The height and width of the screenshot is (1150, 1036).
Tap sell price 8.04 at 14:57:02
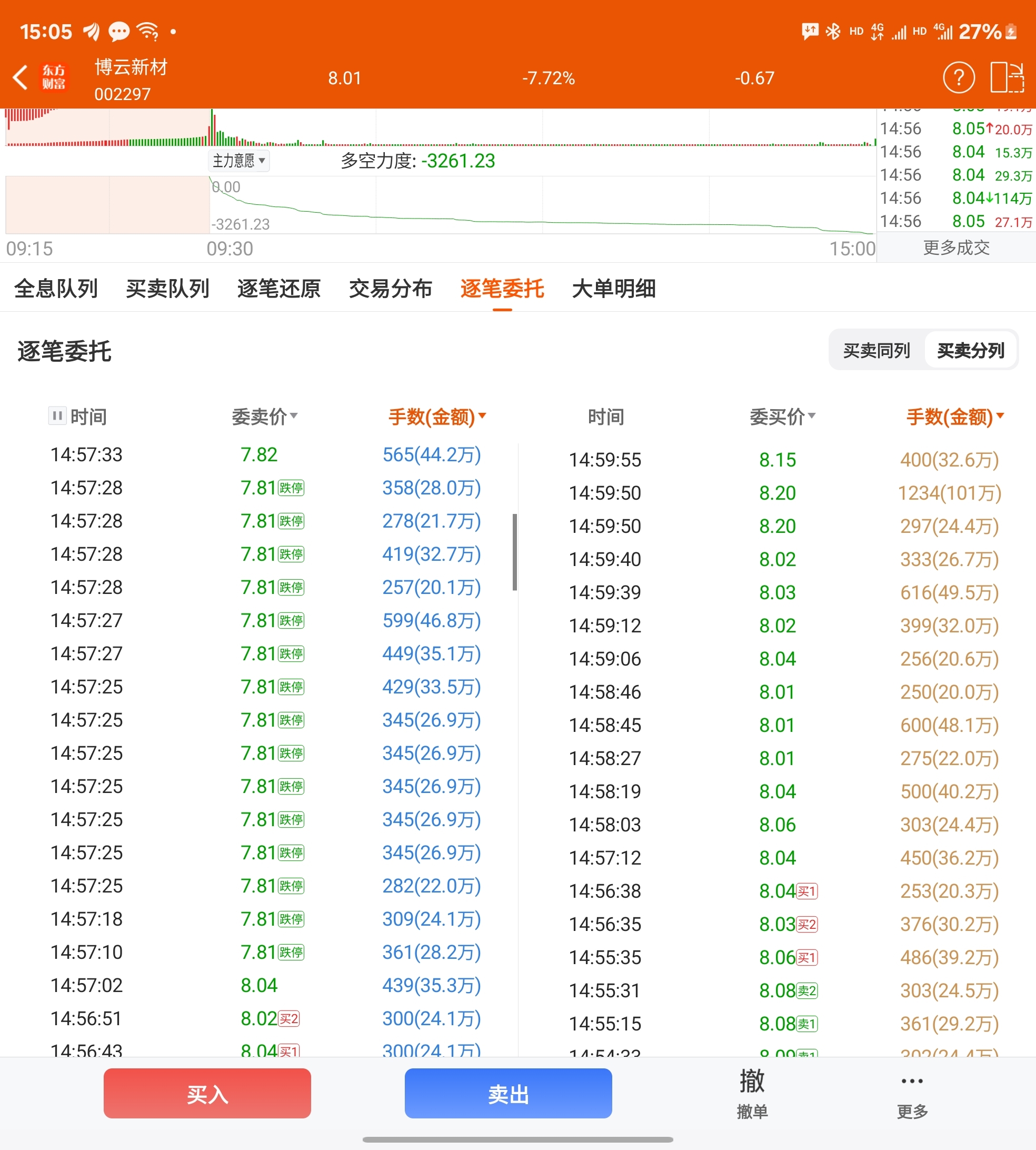click(x=259, y=985)
